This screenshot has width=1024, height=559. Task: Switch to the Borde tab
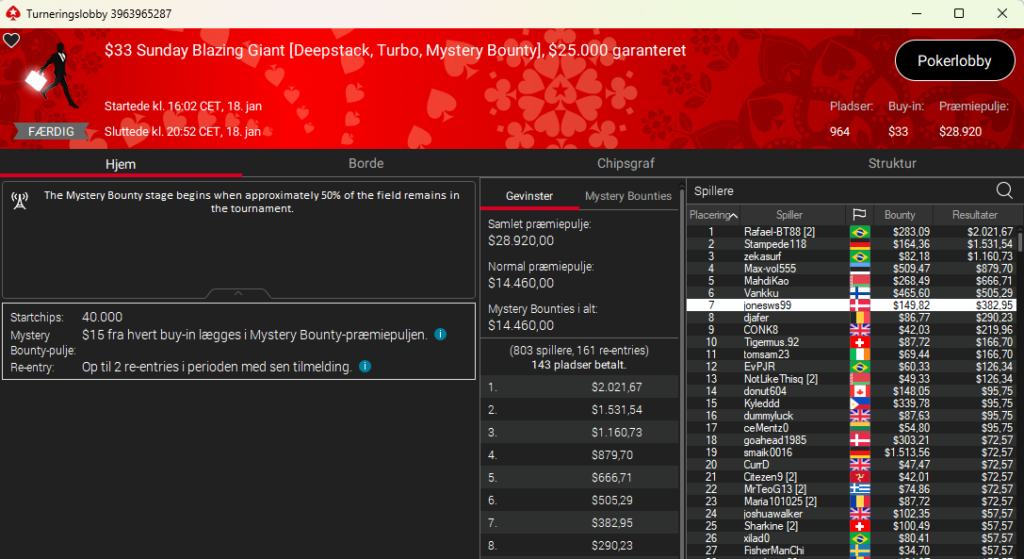pyautogui.click(x=366, y=163)
